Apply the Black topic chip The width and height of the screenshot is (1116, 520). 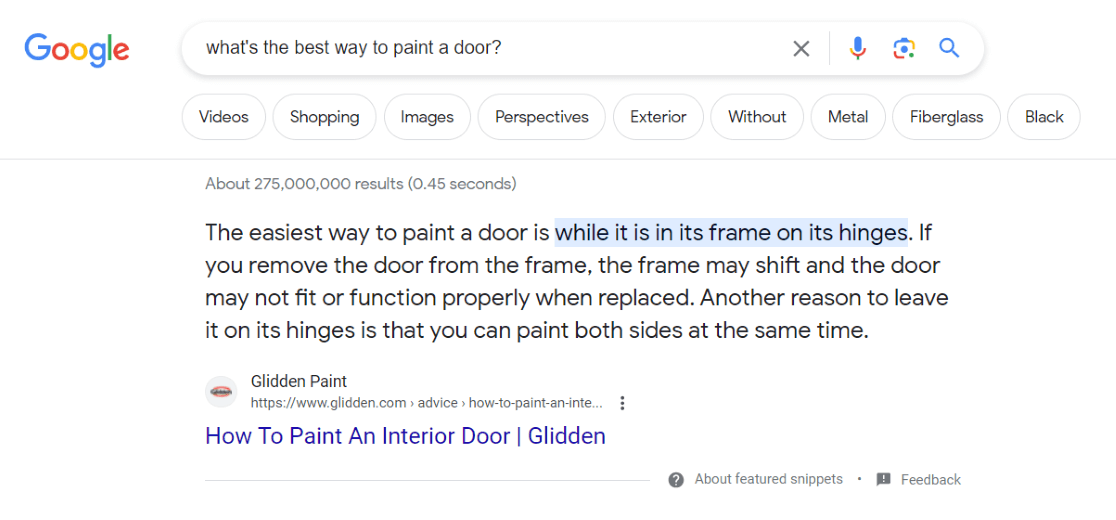pyautogui.click(x=1043, y=117)
